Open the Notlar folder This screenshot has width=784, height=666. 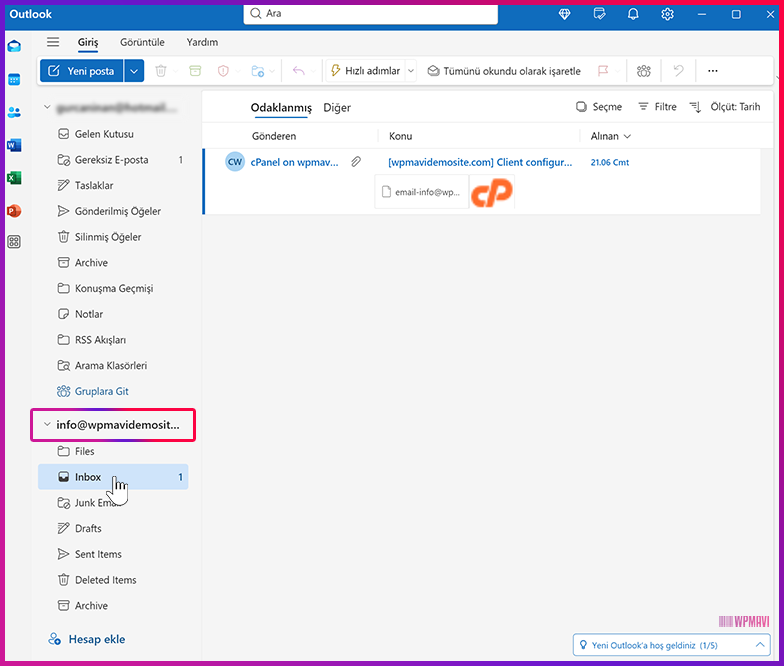click(x=113, y=314)
